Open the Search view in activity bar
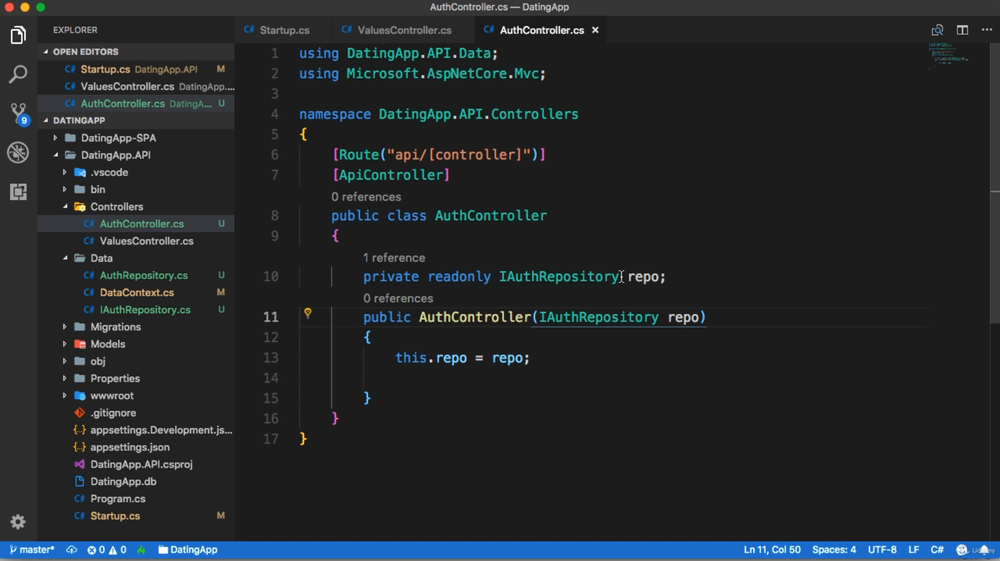This screenshot has width=1000, height=561. 18,74
